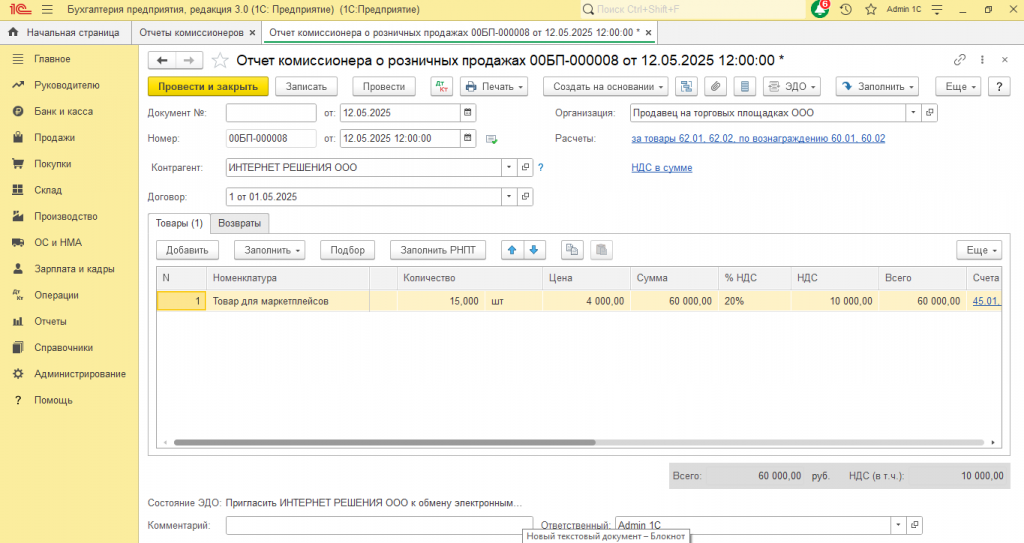Open the report list icon next to paperclip

(744, 86)
